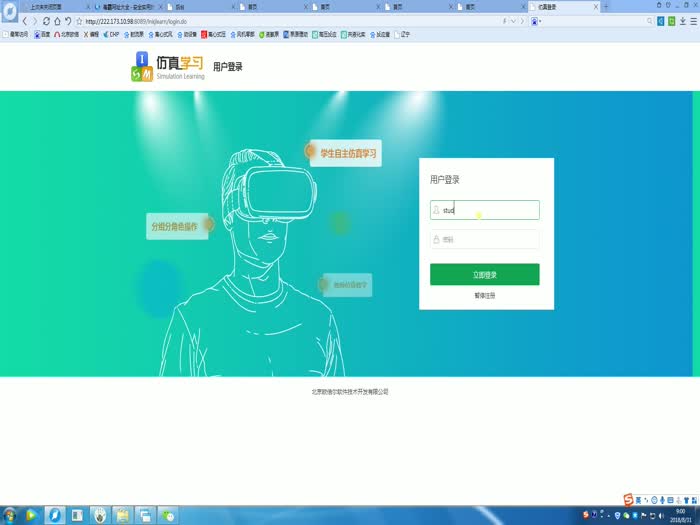700x525 pixels.
Task: Click the browser back arrow
Action: pos(23,21)
